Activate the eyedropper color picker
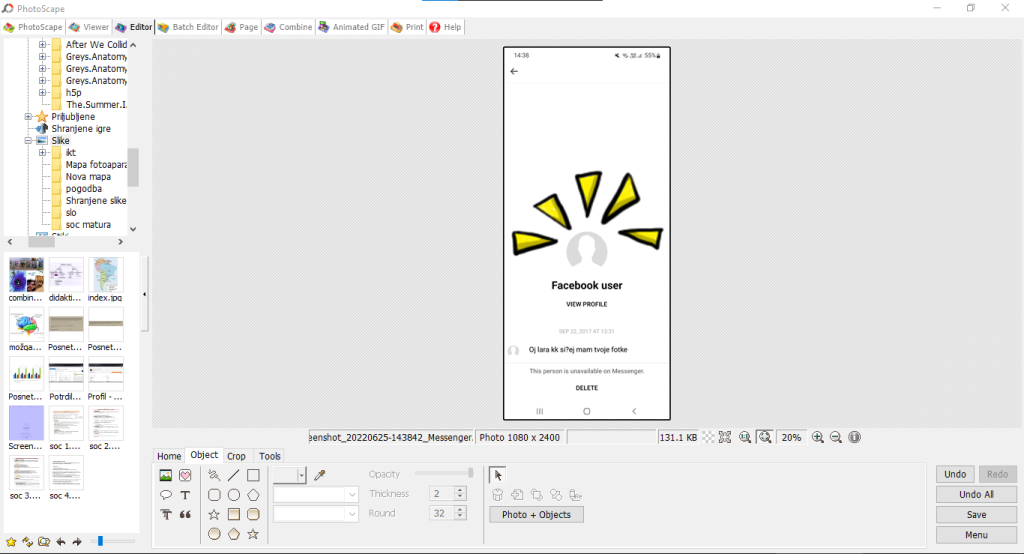 pyautogui.click(x=319, y=475)
